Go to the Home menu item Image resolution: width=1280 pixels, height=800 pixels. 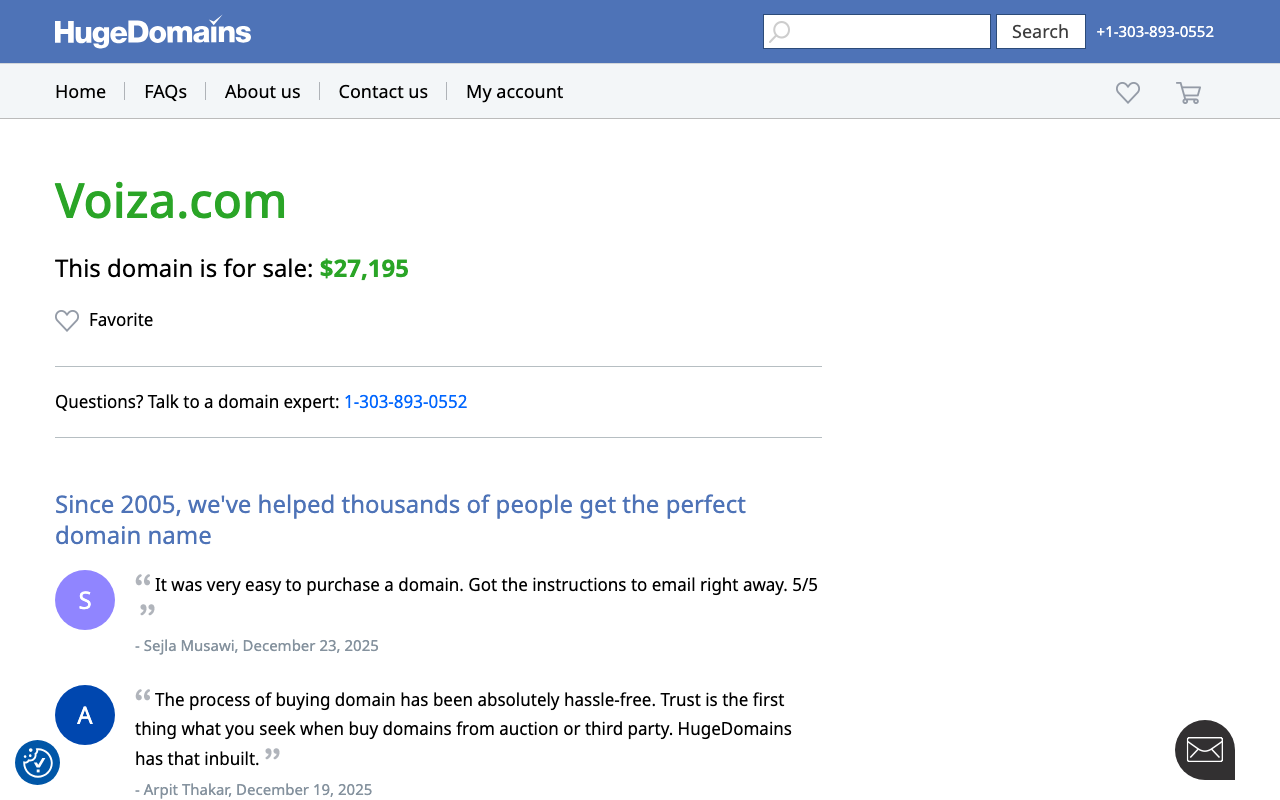click(x=80, y=92)
